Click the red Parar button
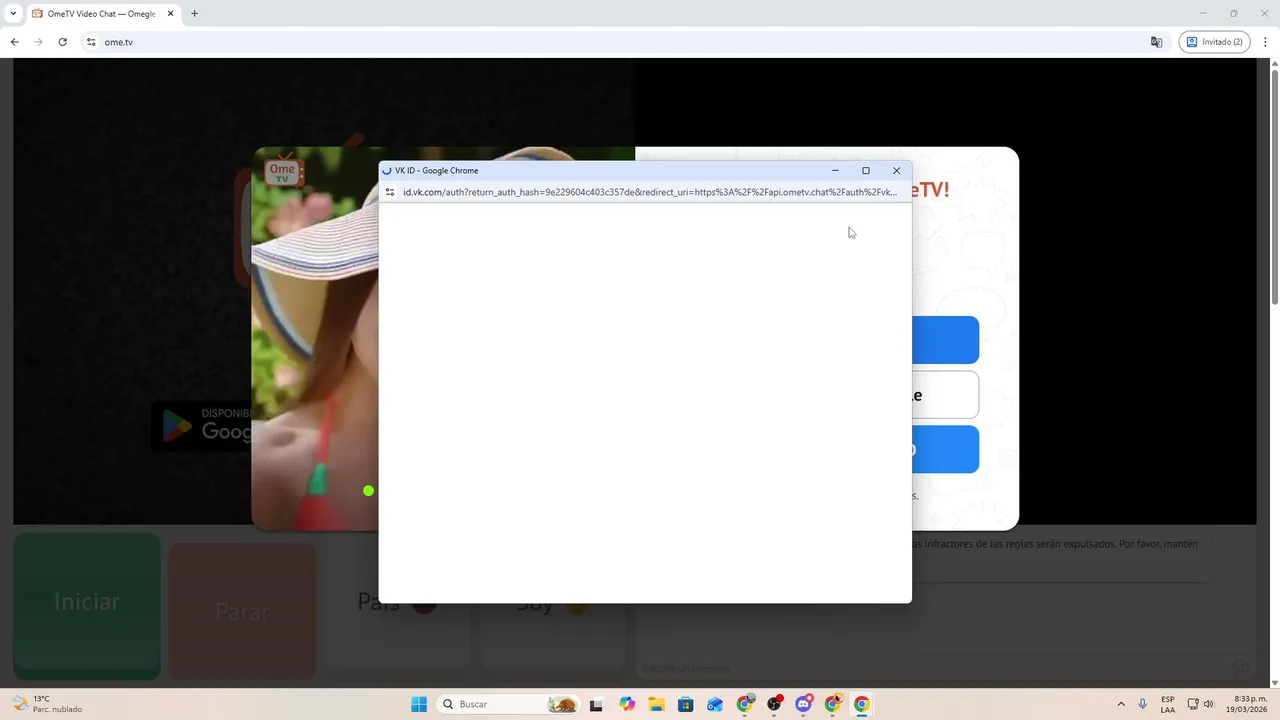The height and width of the screenshot is (720, 1280). point(242,611)
